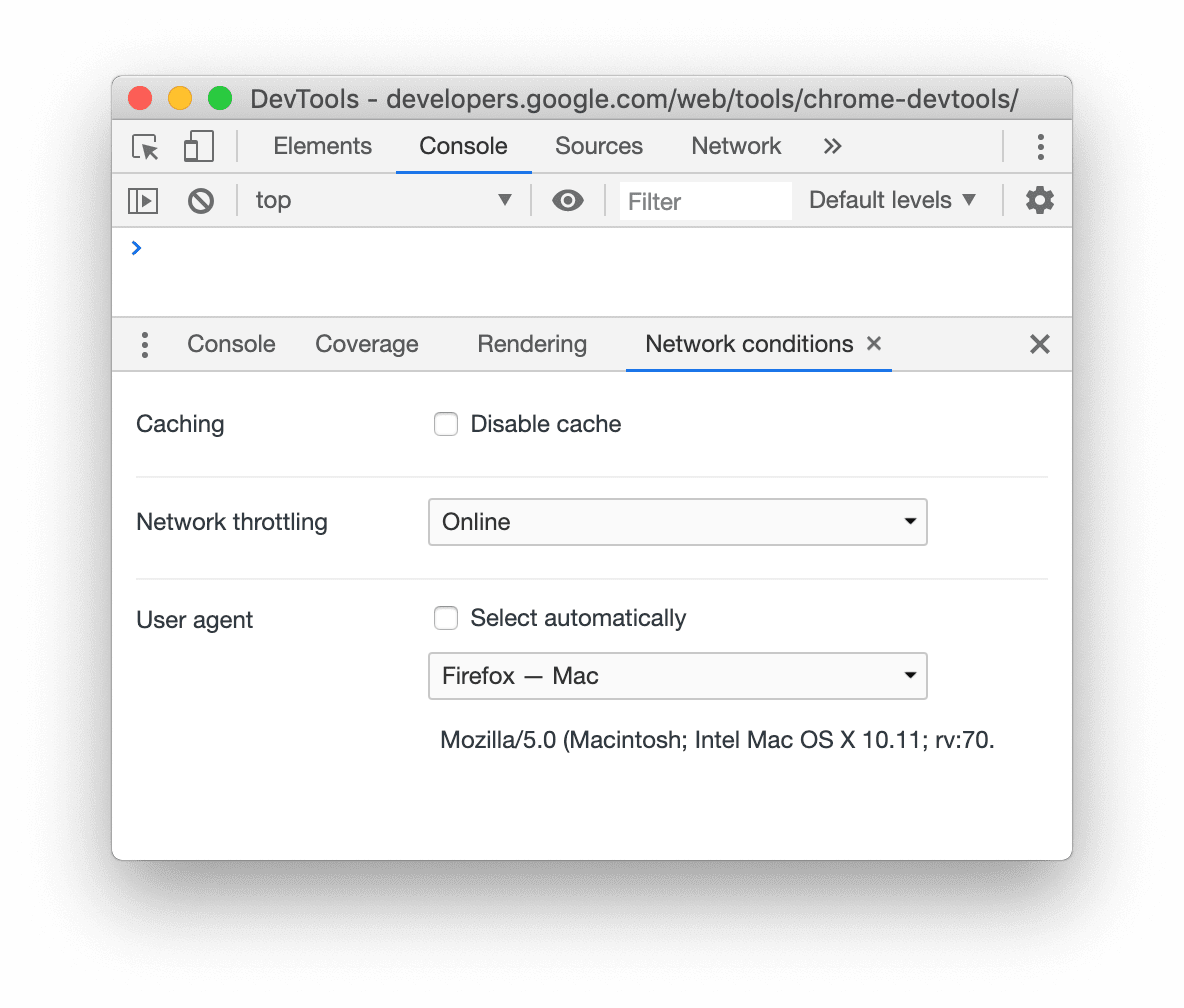Open the Default levels dropdown

point(891,200)
